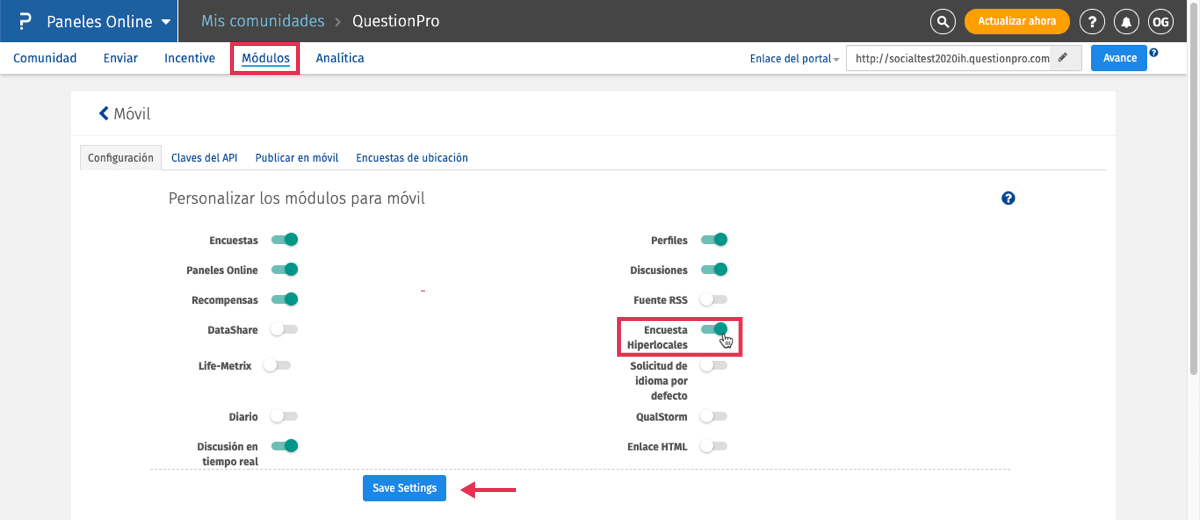Open the search icon in header

click(942, 22)
